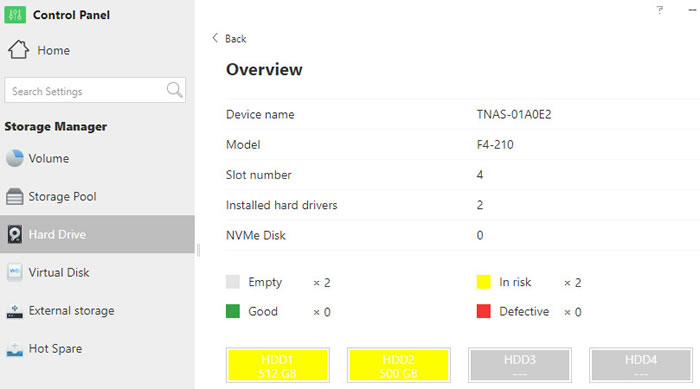Click the Back chevron arrow
The width and height of the screenshot is (700, 389).
(x=215, y=38)
